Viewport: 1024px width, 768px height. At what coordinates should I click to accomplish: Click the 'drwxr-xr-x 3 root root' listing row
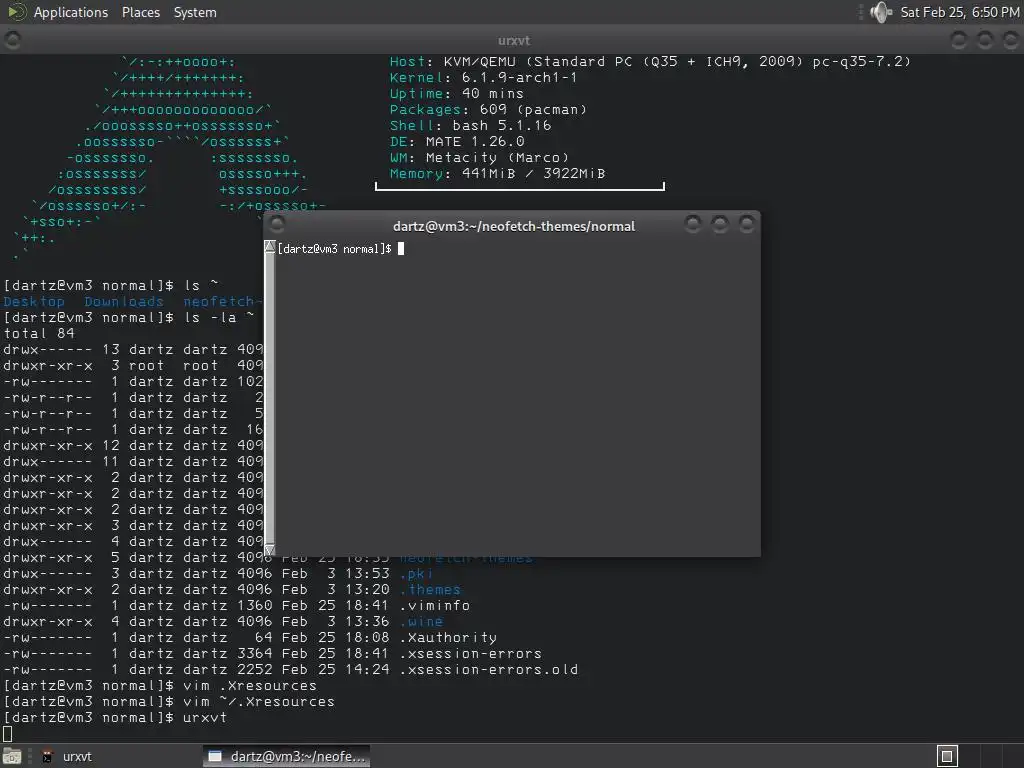pos(133,366)
